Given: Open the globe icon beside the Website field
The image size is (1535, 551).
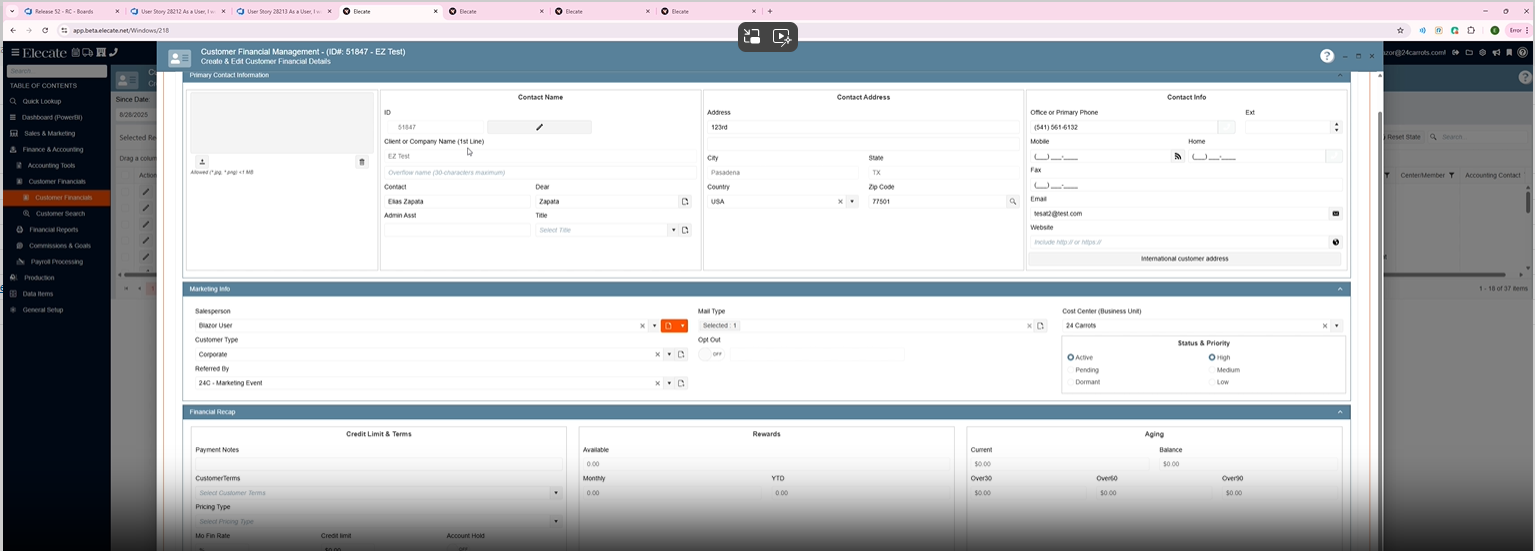Looking at the screenshot, I should [x=1335, y=242].
